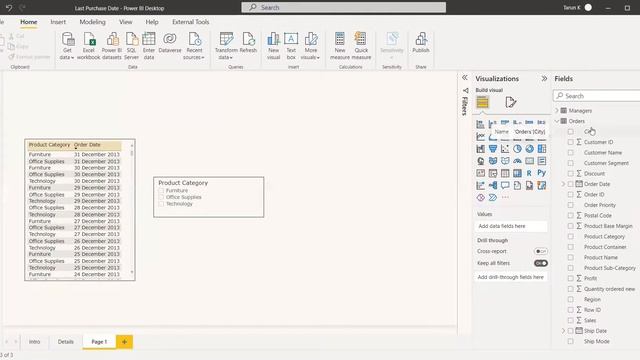Open the Help ribbon tab
The height and width of the screenshot is (360, 640).
point(152,22)
